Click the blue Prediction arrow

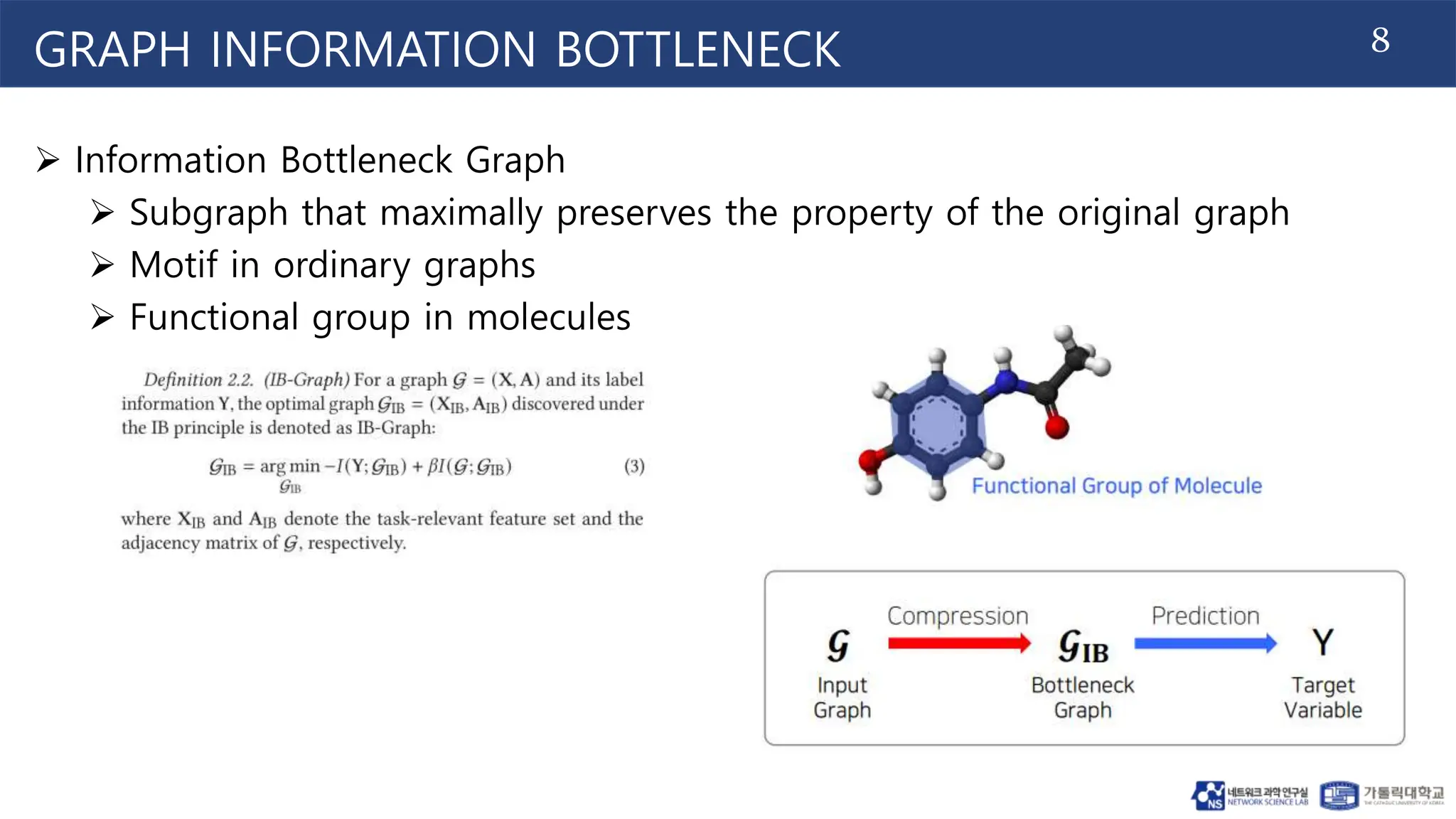pyautogui.click(x=1206, y=643)
